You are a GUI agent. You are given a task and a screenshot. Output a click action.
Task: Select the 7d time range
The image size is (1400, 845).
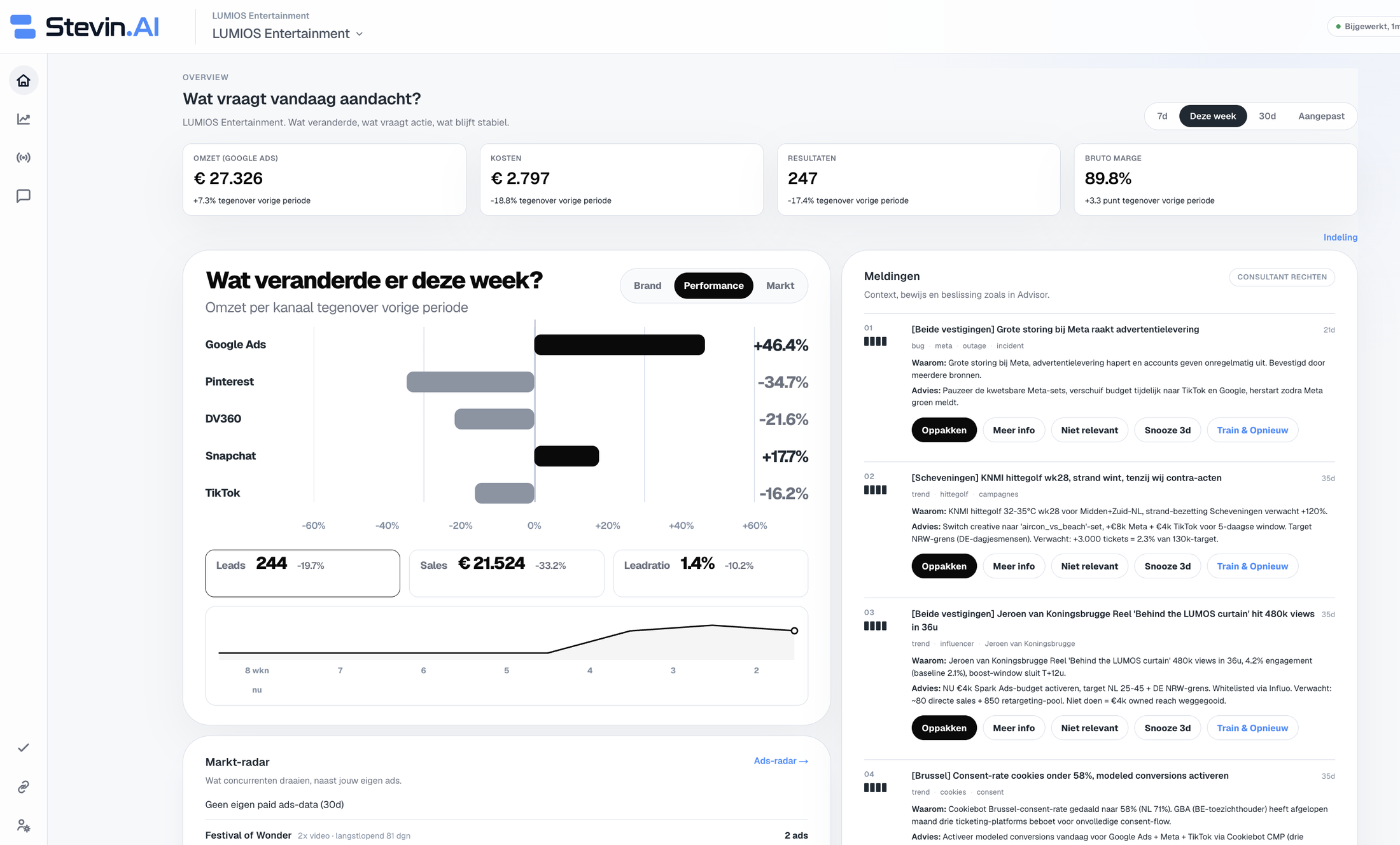pos(1162,116)
